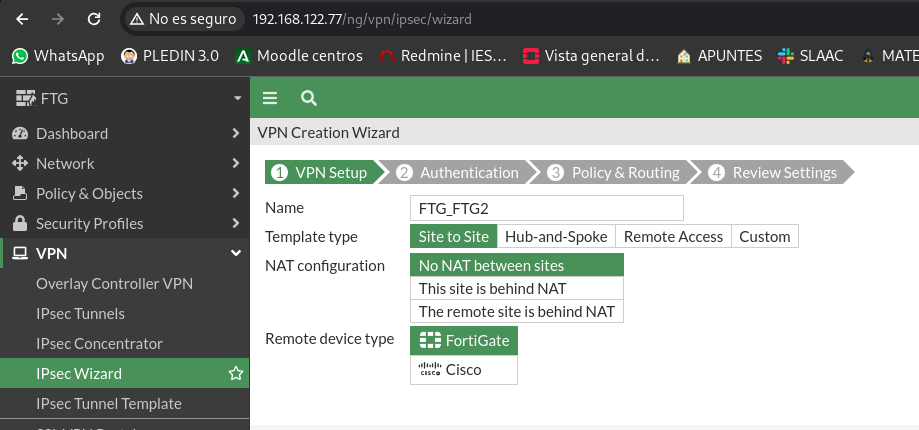The image size is (919, 430).
Task: Select FortiGate as remote device type
Action: point(464,340)
